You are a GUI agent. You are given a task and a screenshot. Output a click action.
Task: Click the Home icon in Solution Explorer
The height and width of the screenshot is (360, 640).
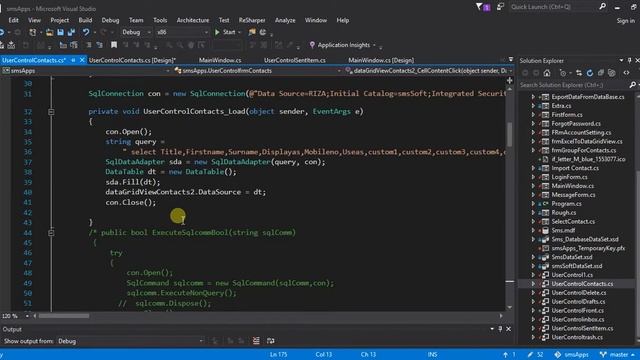(x=547, y=73)
